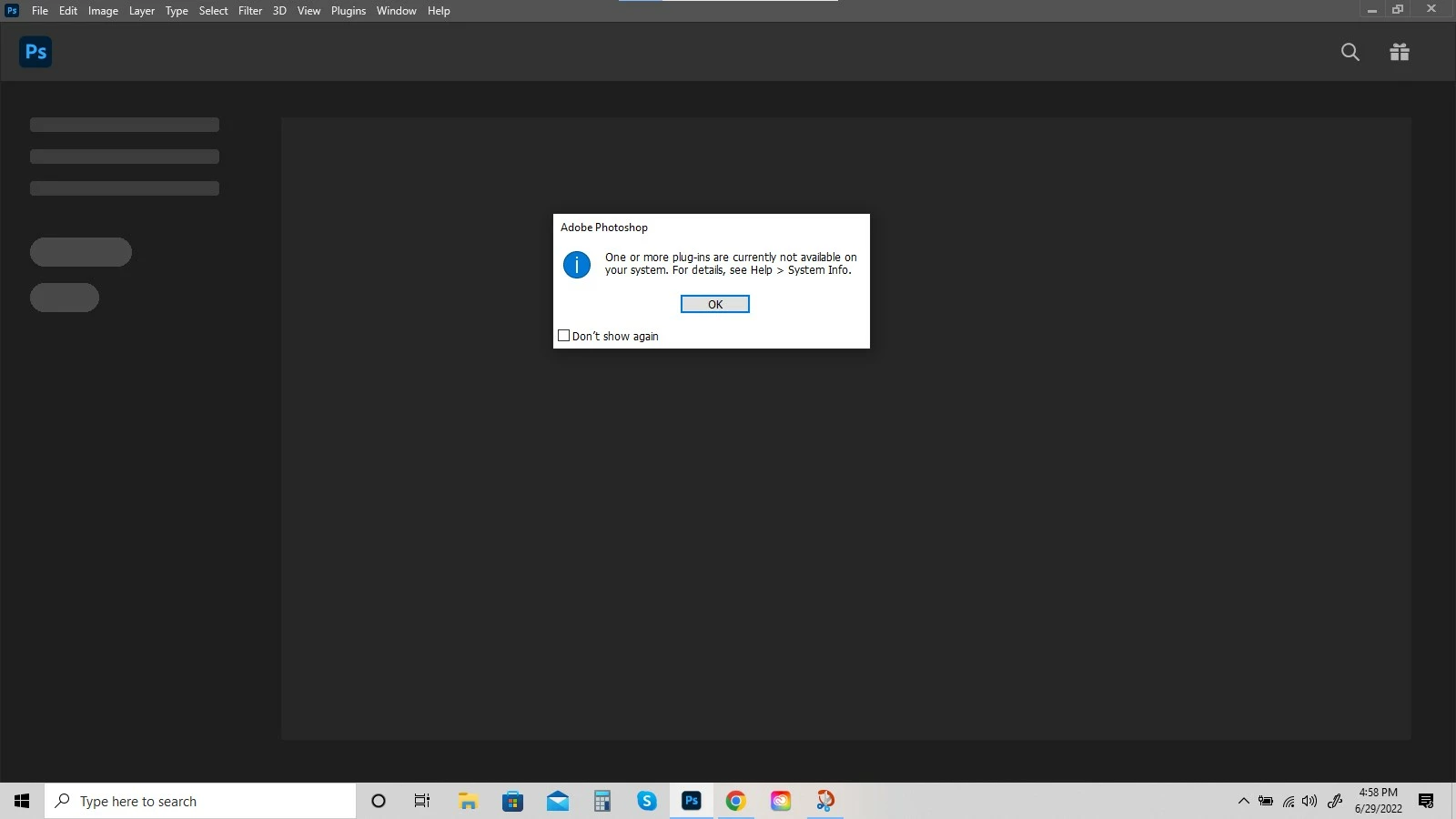1456x819 pixels.
Task: Open the Image menu
Action: (x=103, y=11)
